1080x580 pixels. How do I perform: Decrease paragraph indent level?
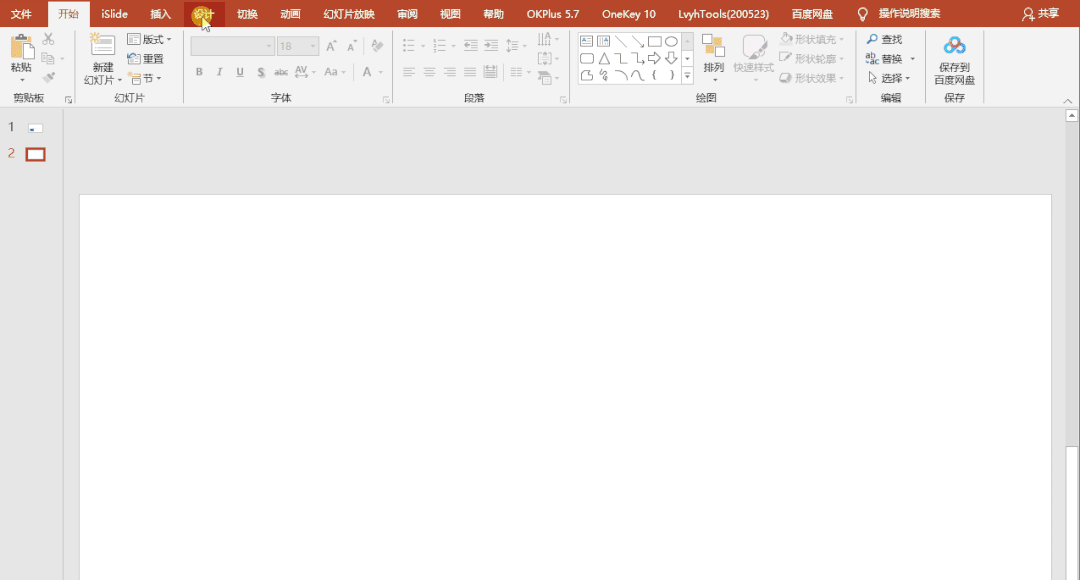(x=470, y=46)
